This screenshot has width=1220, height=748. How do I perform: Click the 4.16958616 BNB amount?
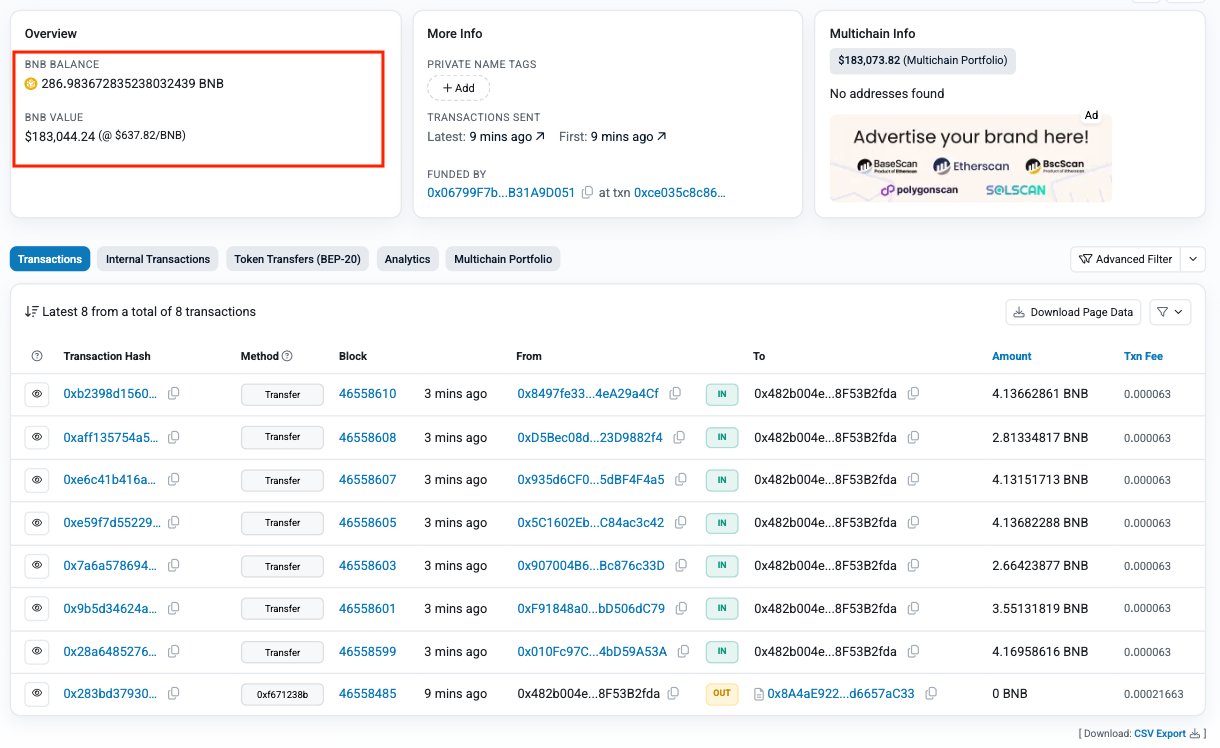(1040, 651)
